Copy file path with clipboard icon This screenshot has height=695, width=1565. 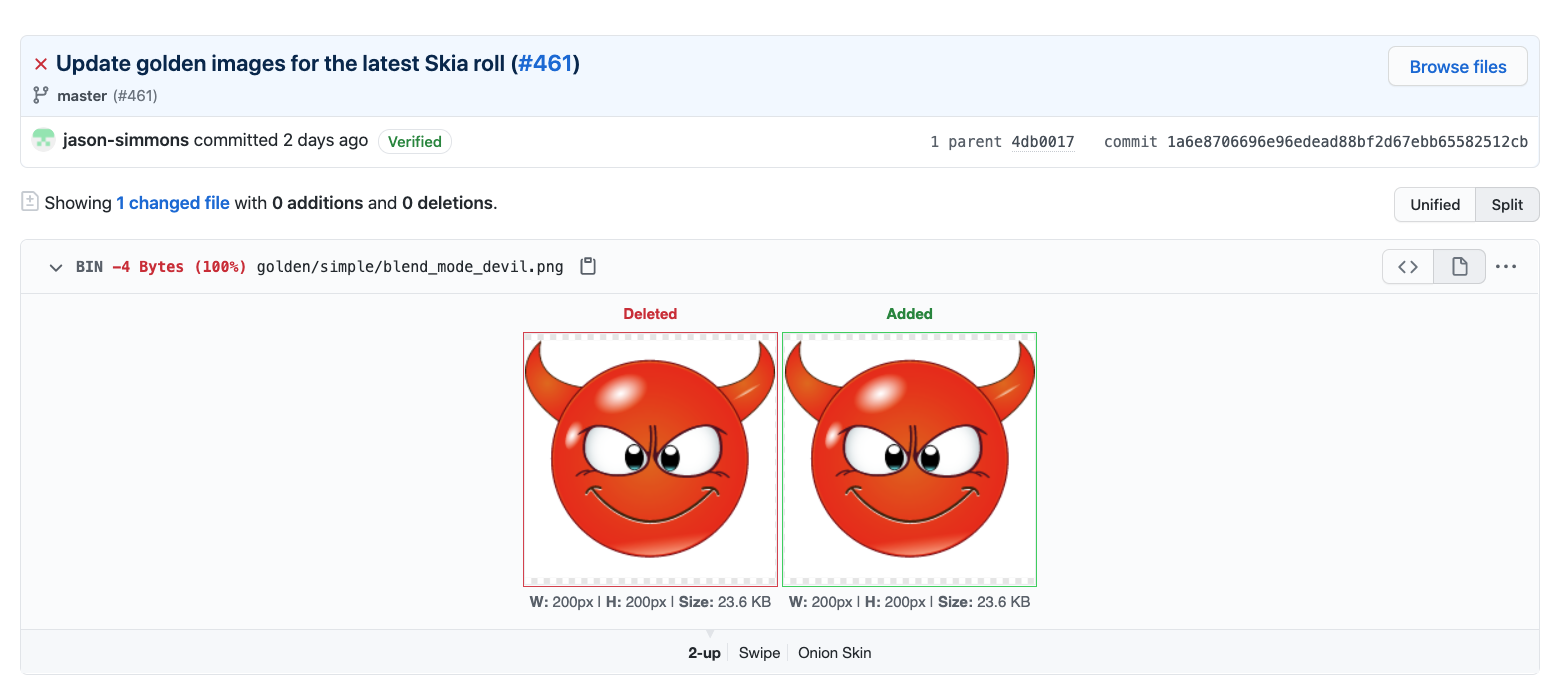coord(588,266)
